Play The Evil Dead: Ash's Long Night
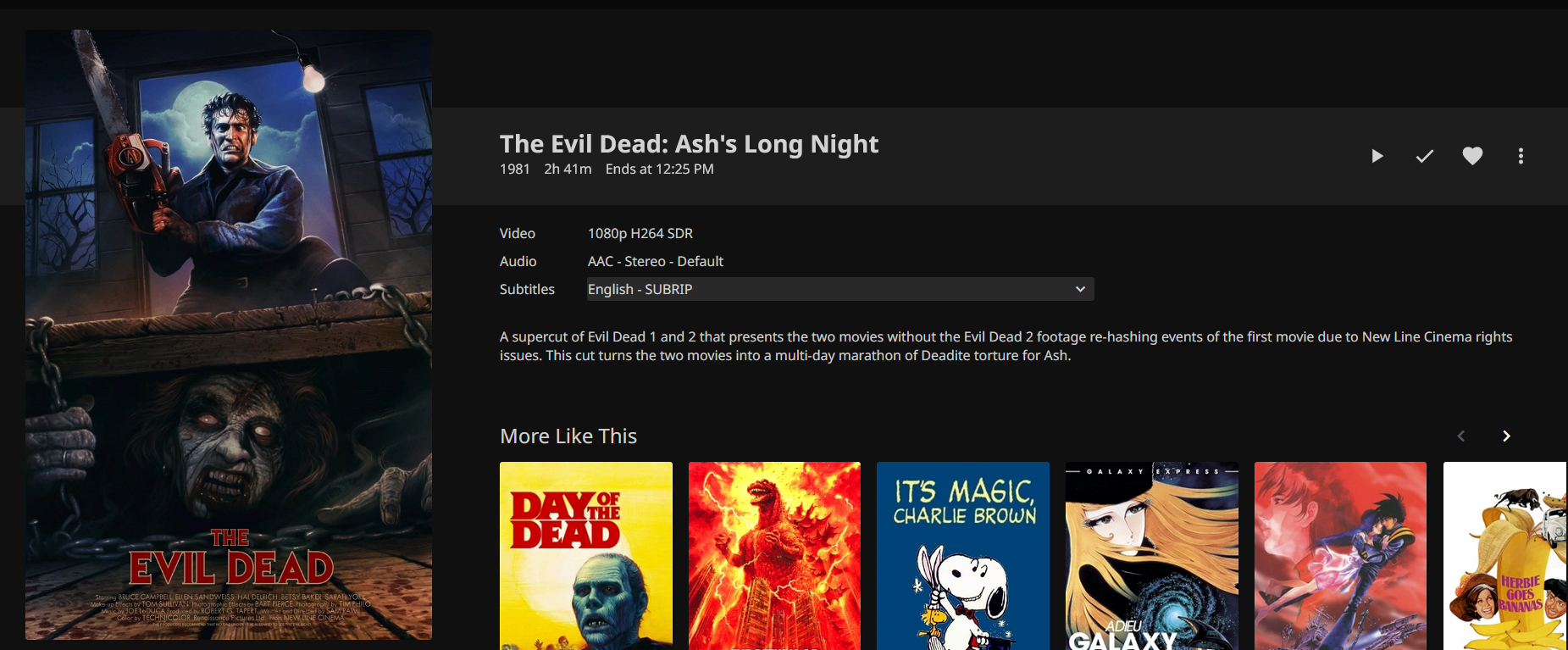 click(1377, 156)
